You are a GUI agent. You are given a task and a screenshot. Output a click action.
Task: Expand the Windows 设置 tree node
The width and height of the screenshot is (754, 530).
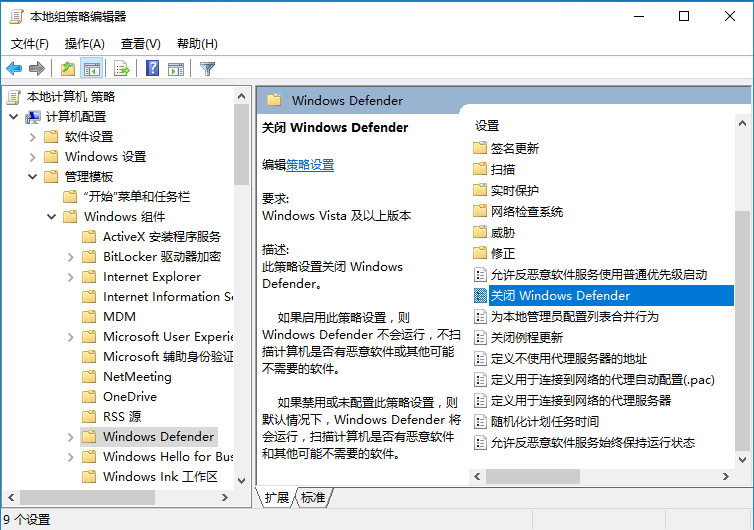[32, 157]
